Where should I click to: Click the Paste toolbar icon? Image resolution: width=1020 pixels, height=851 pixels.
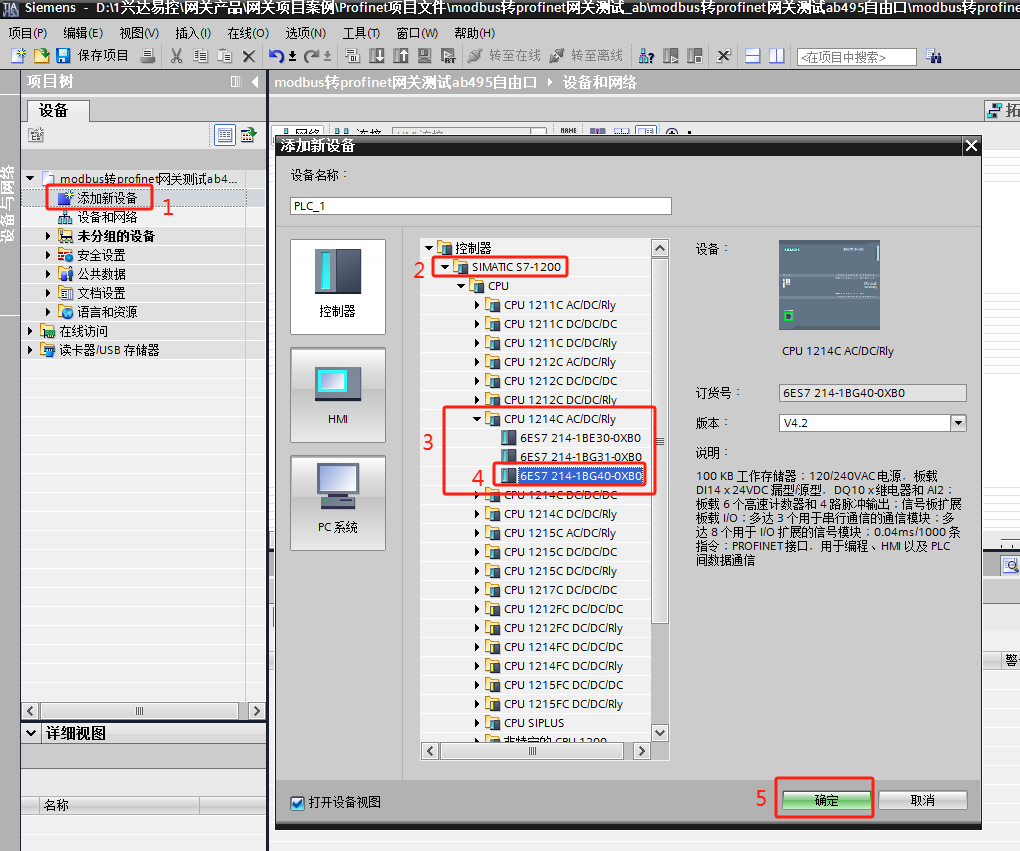coord(224,56)
